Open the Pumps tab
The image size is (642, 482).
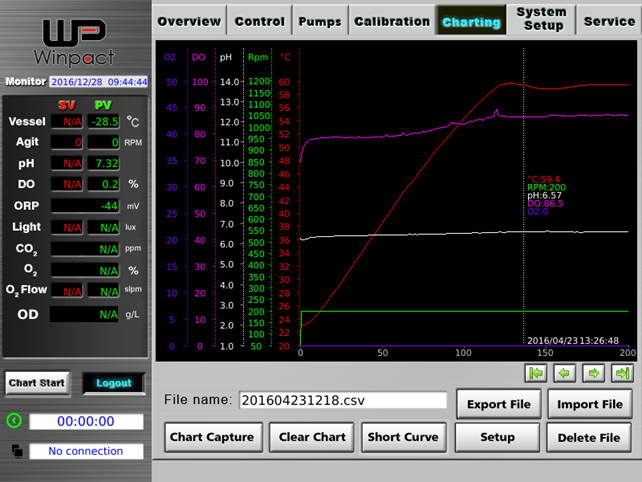(320, 21)
